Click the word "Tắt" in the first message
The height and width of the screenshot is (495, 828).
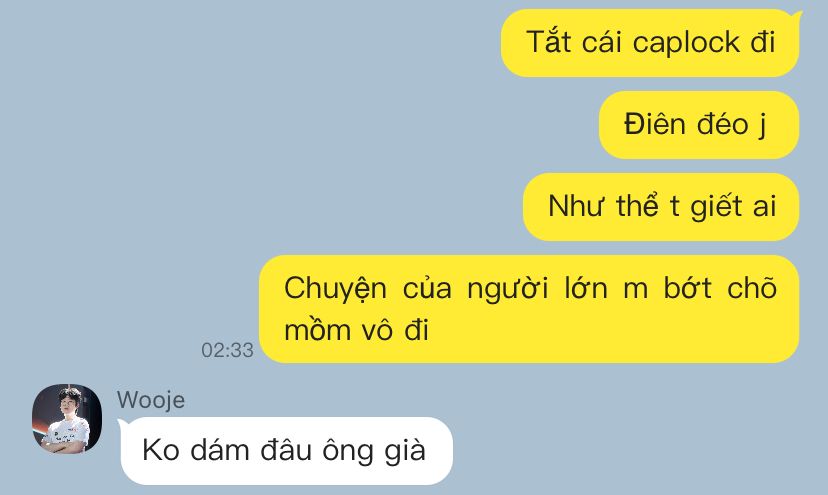click(x=549, y=42)
